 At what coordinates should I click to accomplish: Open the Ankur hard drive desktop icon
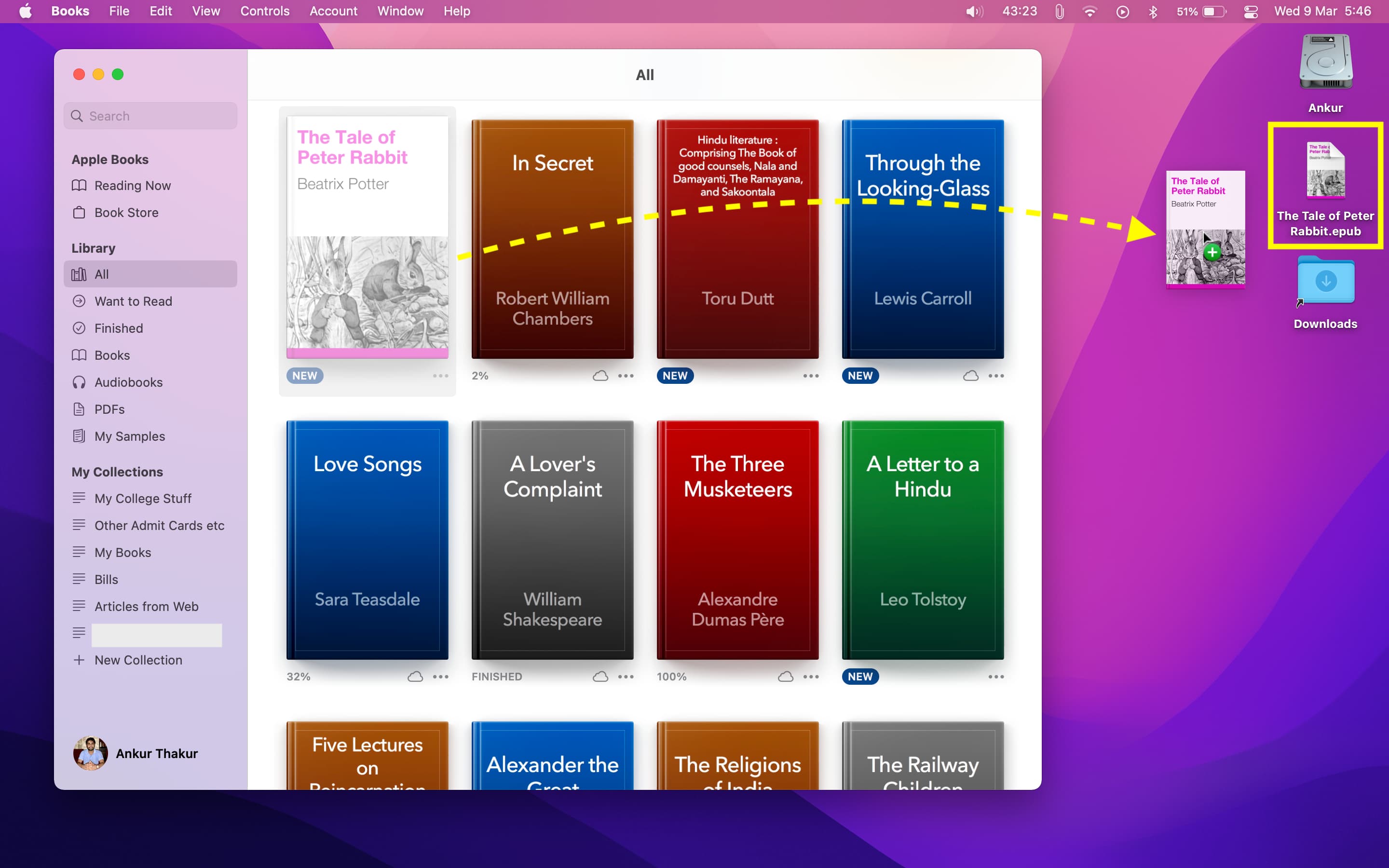(x=1325, y=62)
